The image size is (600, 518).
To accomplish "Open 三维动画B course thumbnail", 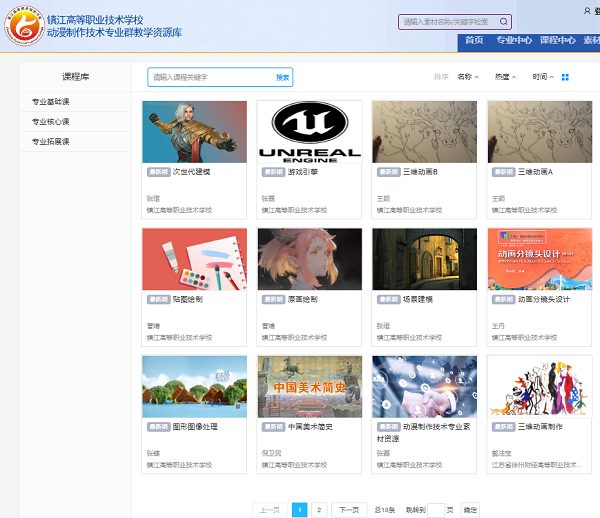I will tap(425, 132).
